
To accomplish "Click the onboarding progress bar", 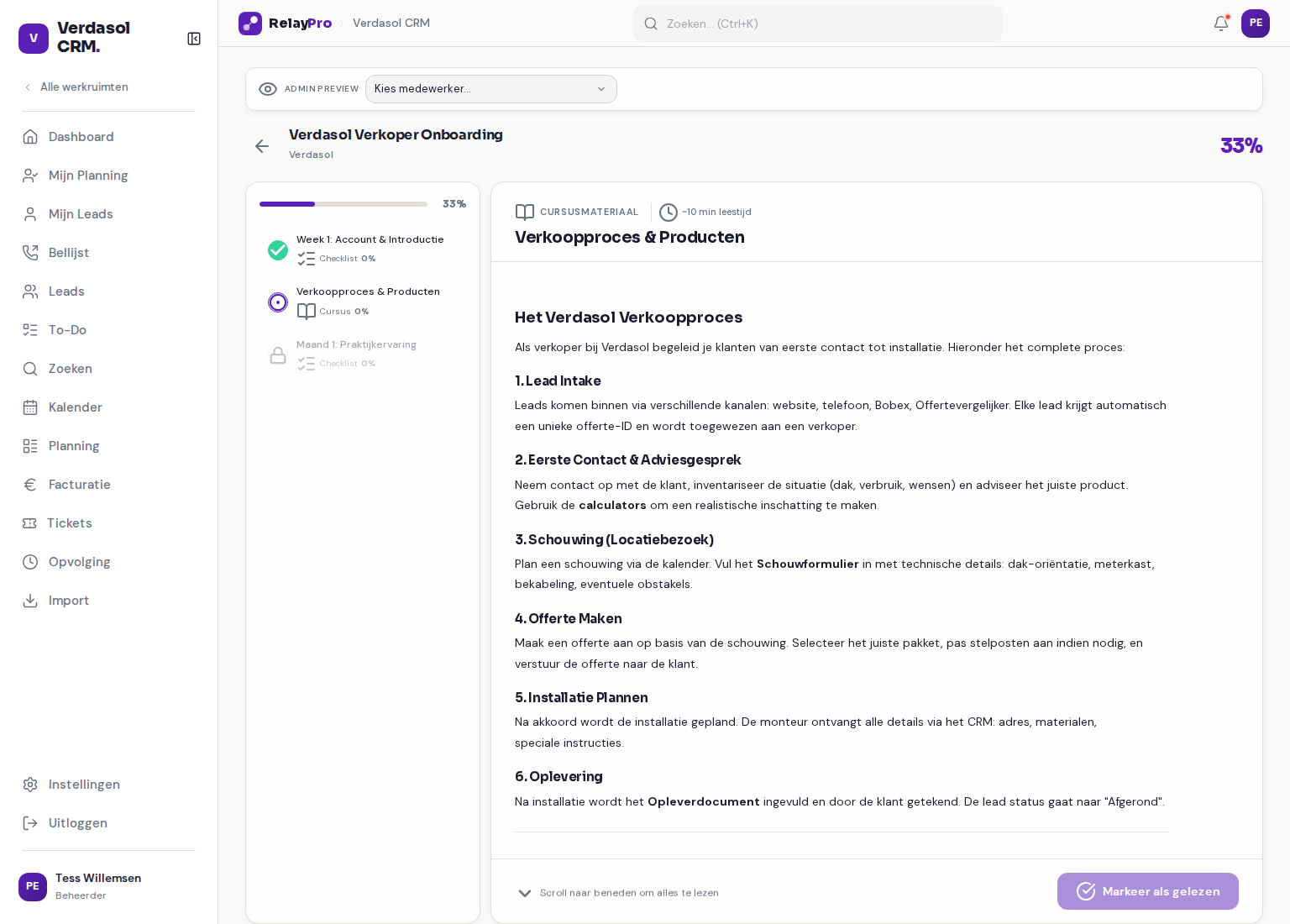I will 343,204.
